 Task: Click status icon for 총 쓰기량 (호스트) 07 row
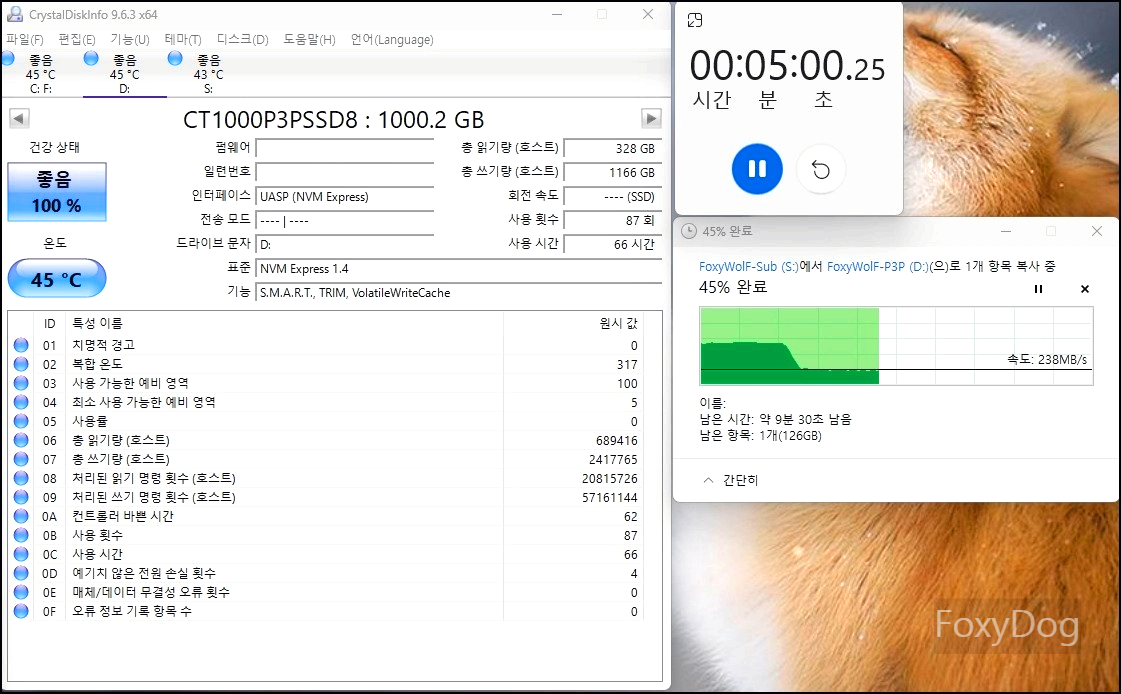21,459
